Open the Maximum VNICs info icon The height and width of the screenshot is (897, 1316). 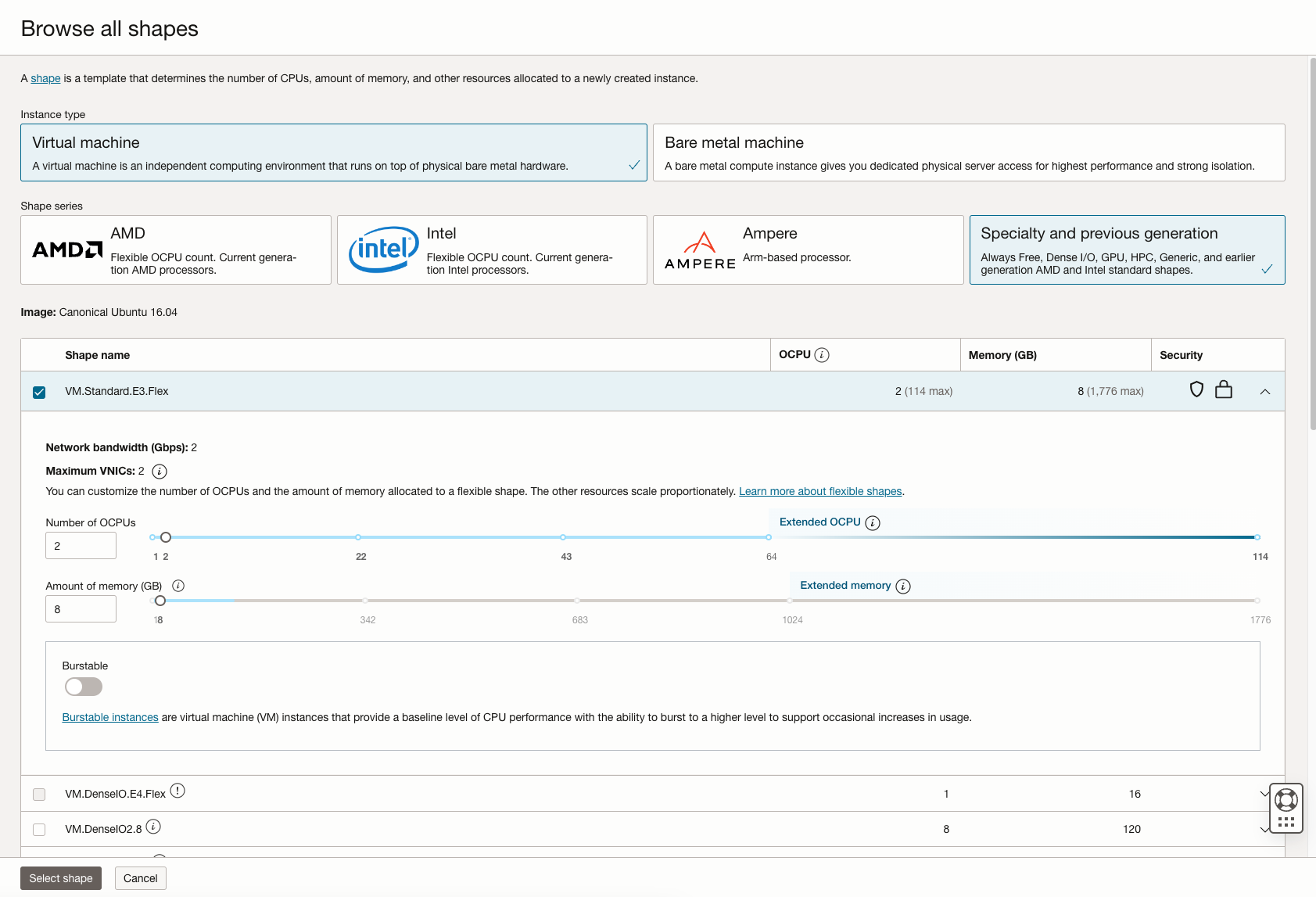tap(160, 472)
